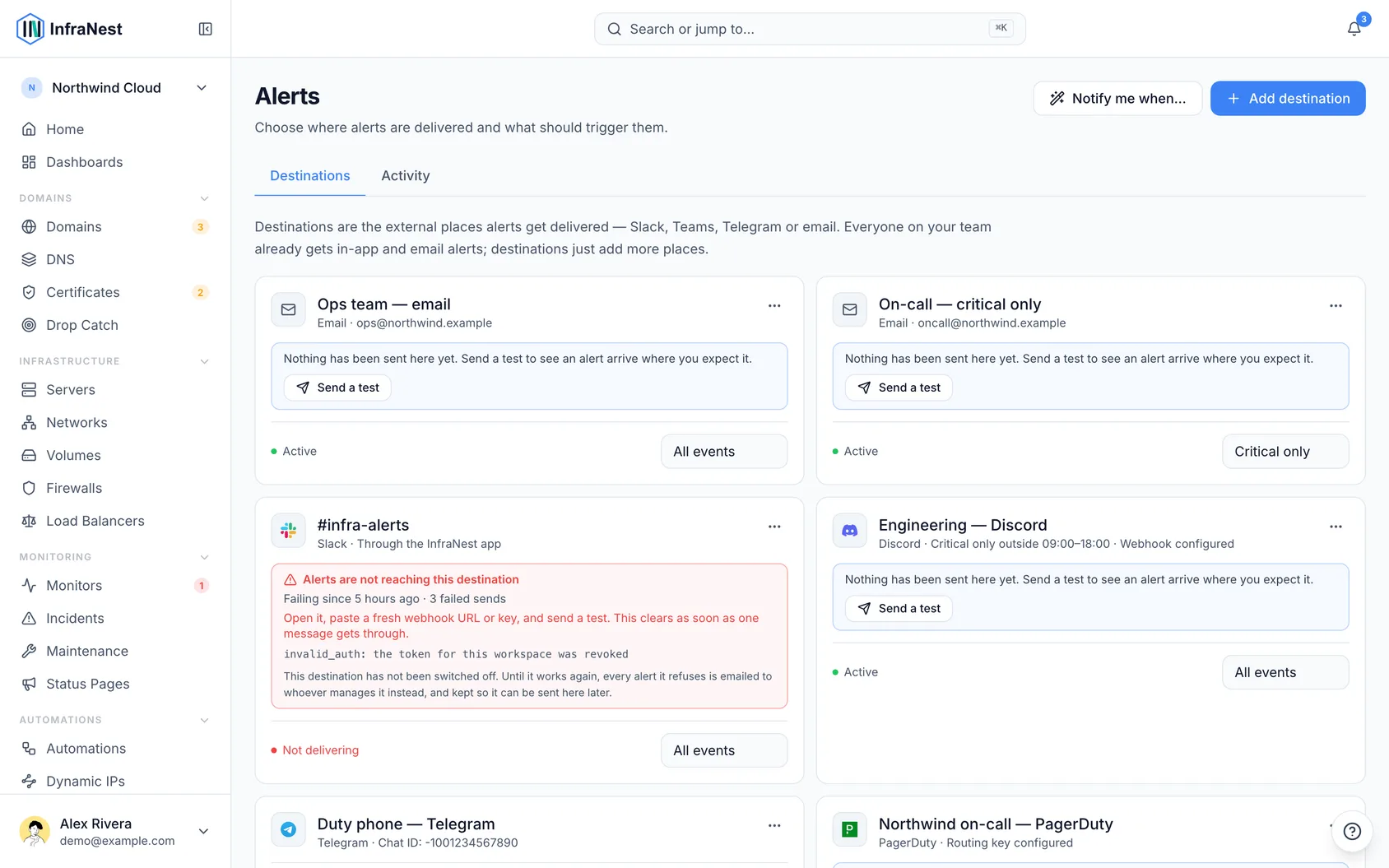Screen dimensions: 1389x868
Task: Click the Discord icon on Engineering card
Action: click(x=850, y=531)
